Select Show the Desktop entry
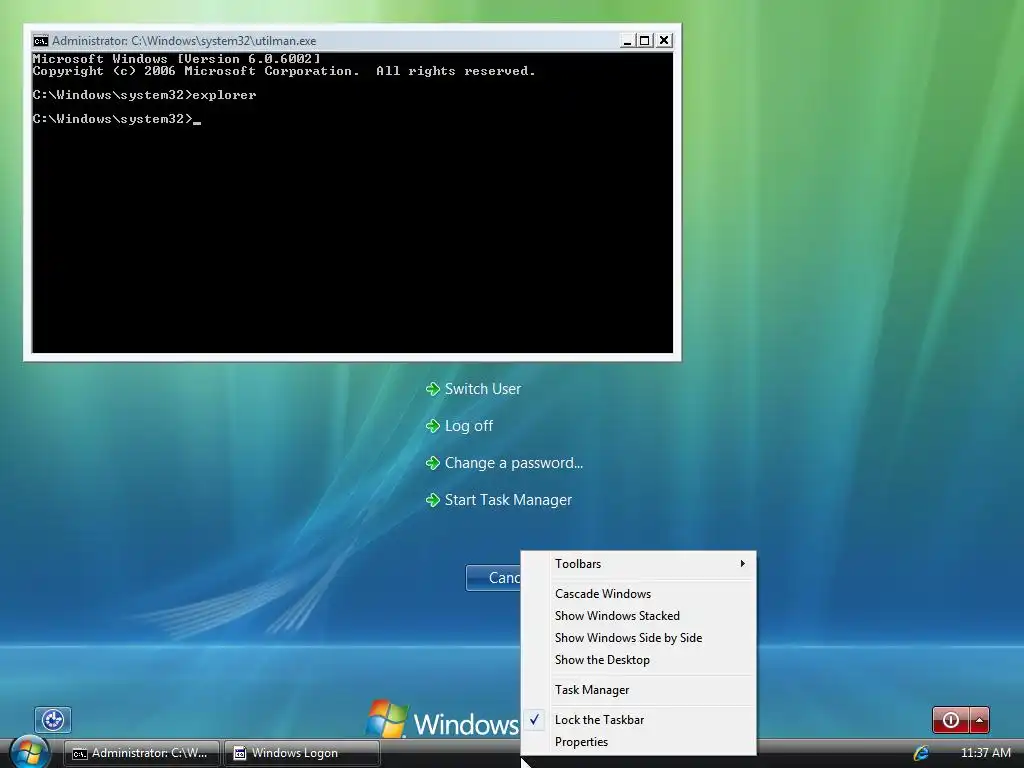This screenshot has width=1024, height=768. click(x=639, y=660)
